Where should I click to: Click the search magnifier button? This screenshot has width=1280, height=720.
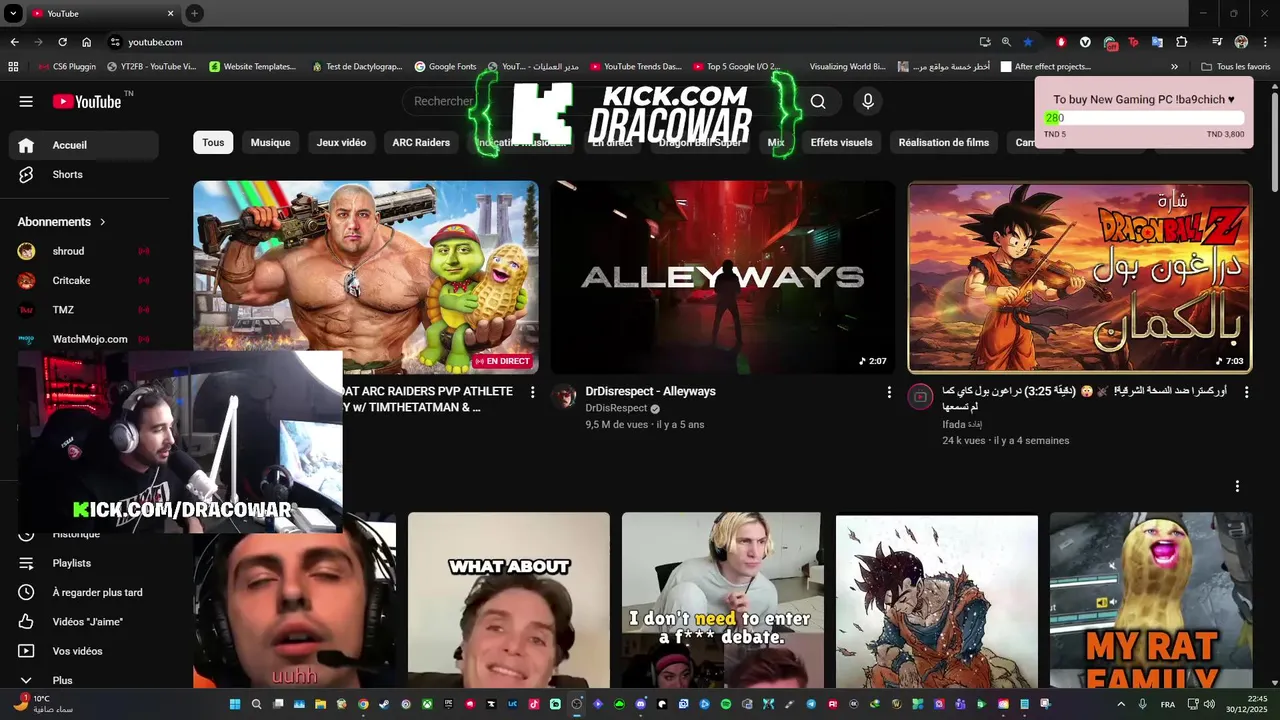coord(818,101)
